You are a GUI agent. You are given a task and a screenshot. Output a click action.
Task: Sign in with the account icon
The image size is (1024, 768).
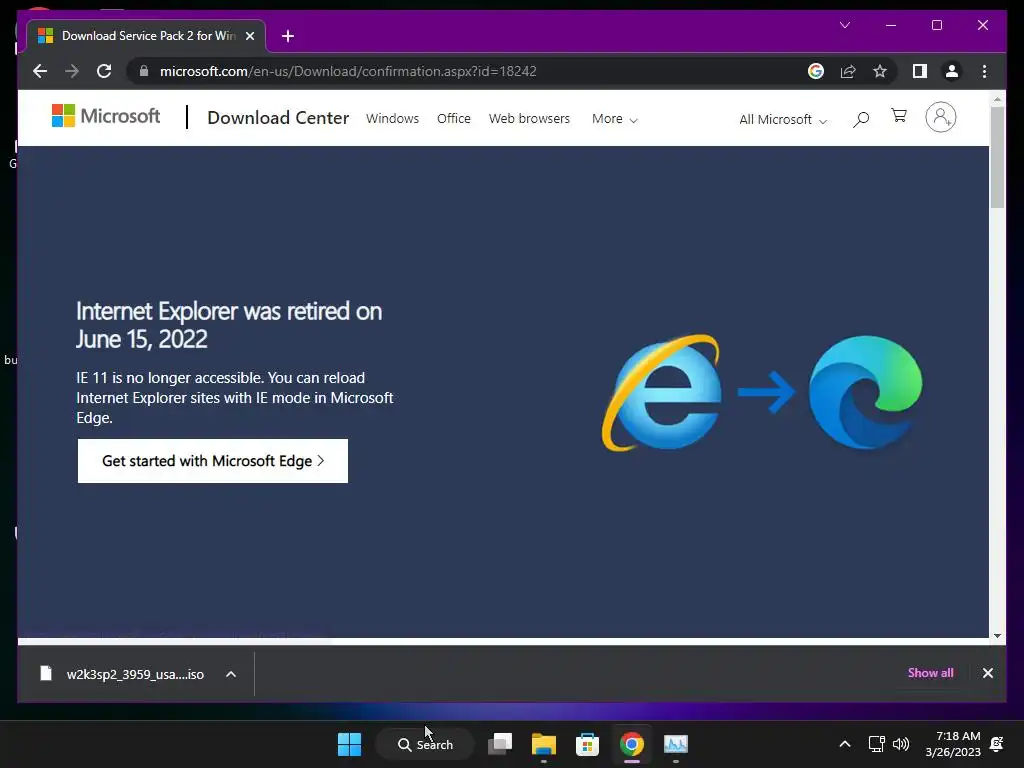point(940,118)
